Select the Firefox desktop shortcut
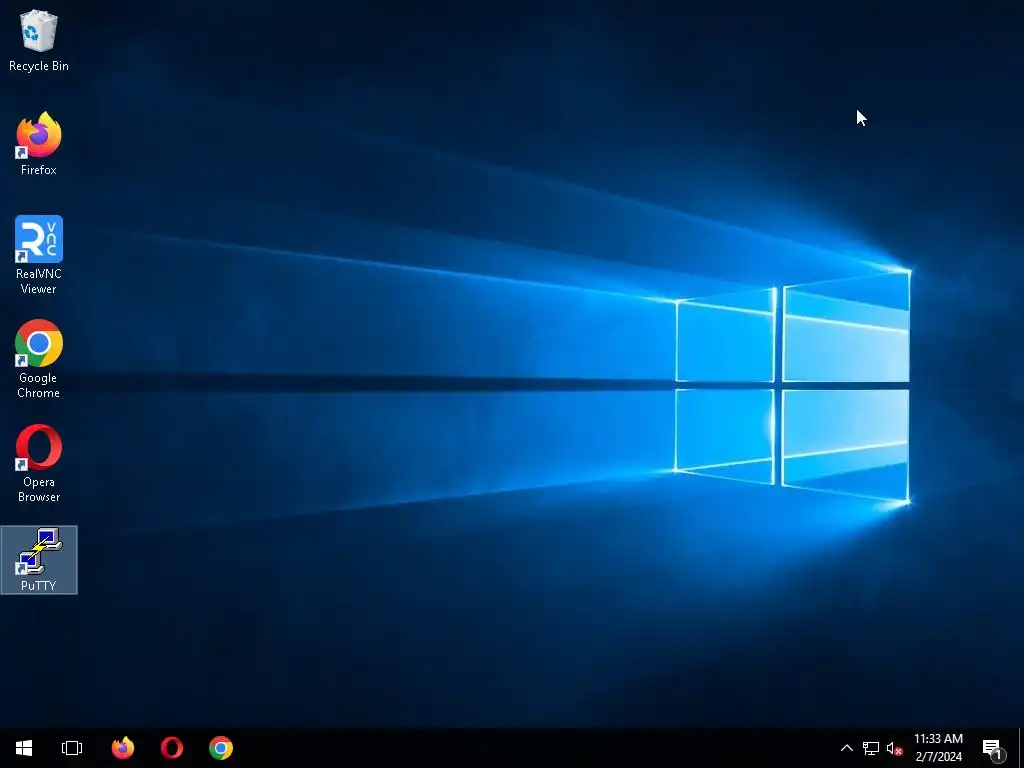The height and width of the screenshot is (768, 1024). click(39, 144)
